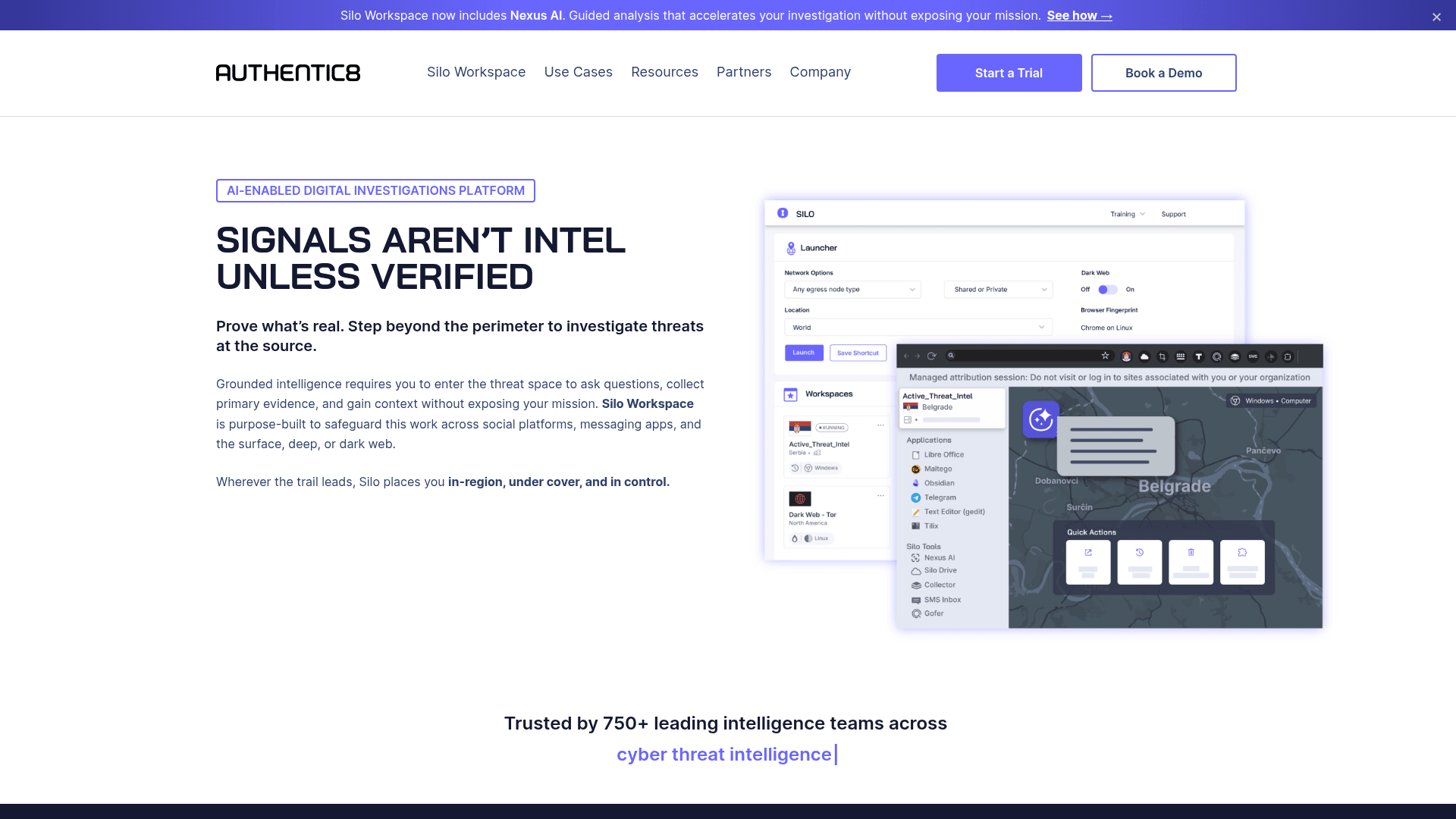The image size is (1456, 819).
Task: Select Collector under Silo Tools
Action: point(933,585)
